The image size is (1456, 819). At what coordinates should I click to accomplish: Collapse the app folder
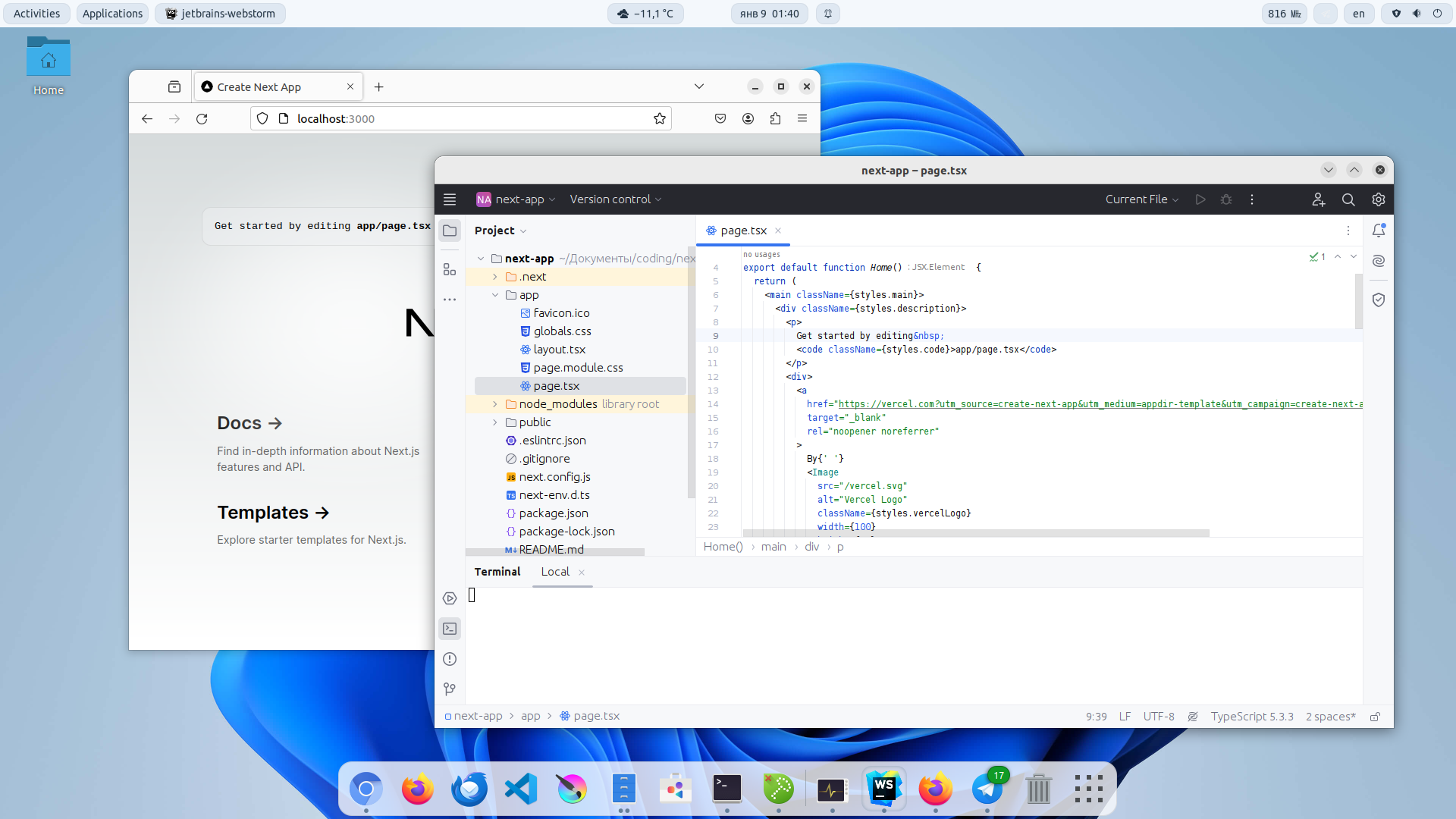click(495, 295)
